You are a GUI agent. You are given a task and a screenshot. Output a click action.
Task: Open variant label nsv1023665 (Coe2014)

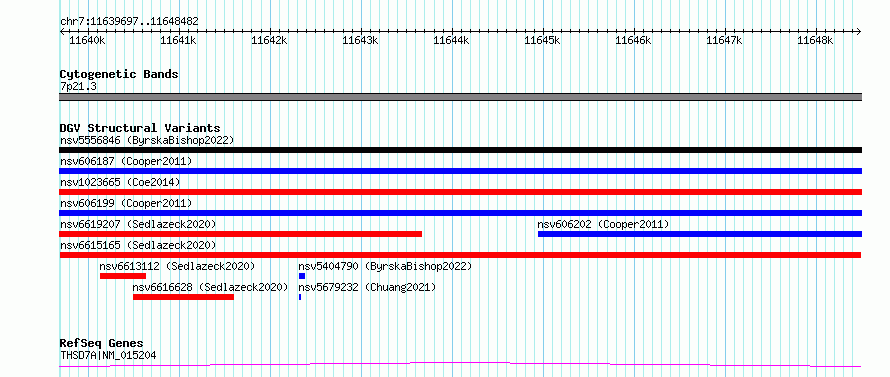coord(120,182)
